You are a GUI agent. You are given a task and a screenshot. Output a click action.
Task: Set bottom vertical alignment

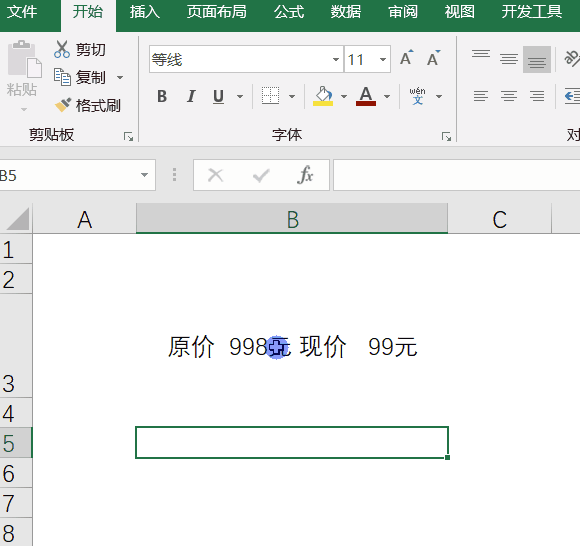coord(537,59)
